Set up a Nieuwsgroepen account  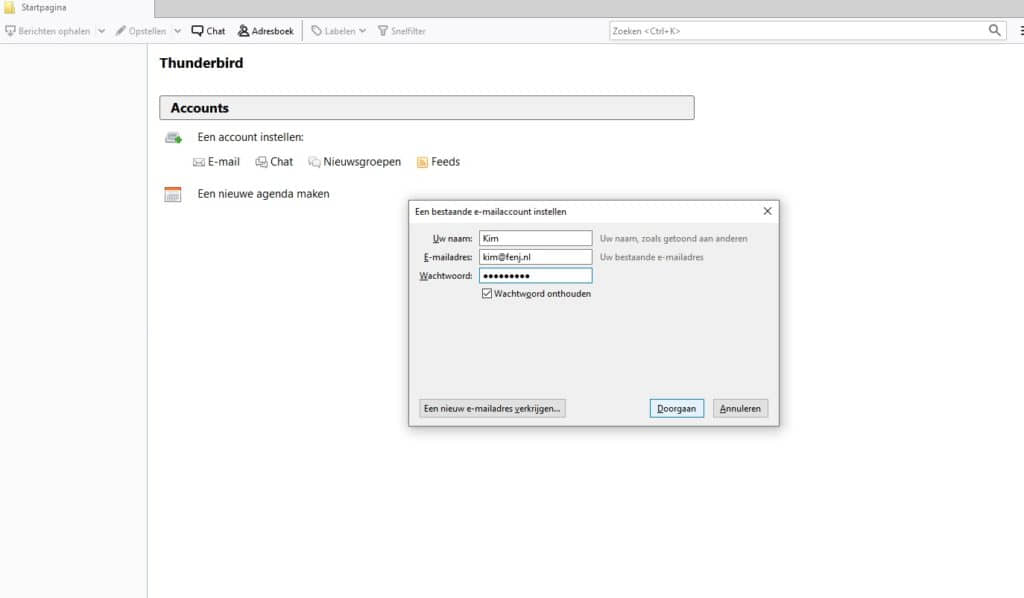(355, 162)
